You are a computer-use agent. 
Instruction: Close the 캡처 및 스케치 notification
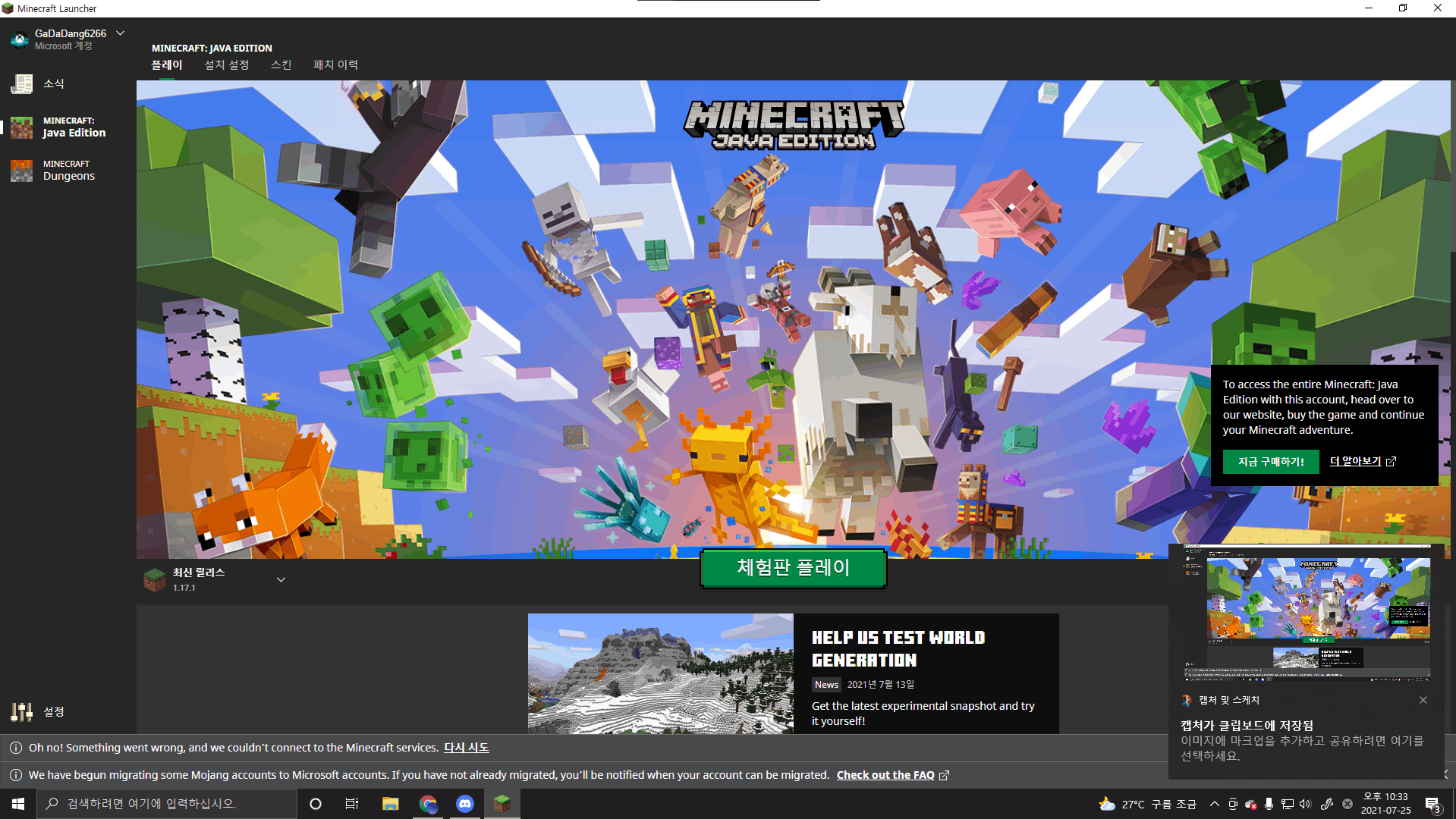coord(1423,700)
